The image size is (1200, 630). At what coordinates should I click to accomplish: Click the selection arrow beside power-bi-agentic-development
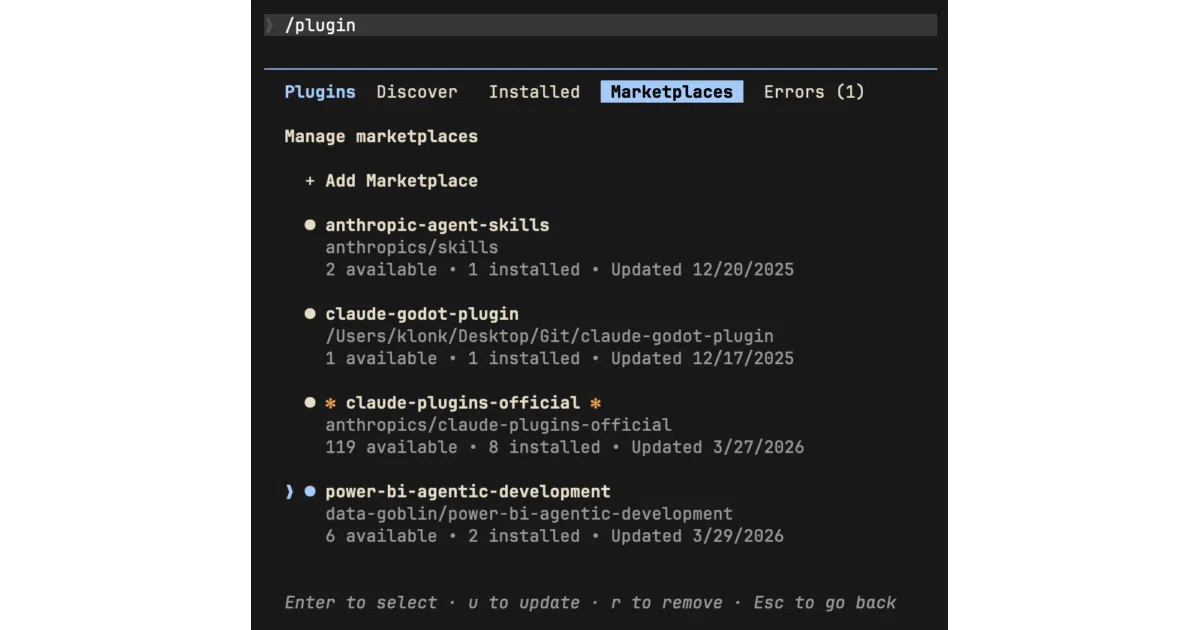click(x=289, y=492)
